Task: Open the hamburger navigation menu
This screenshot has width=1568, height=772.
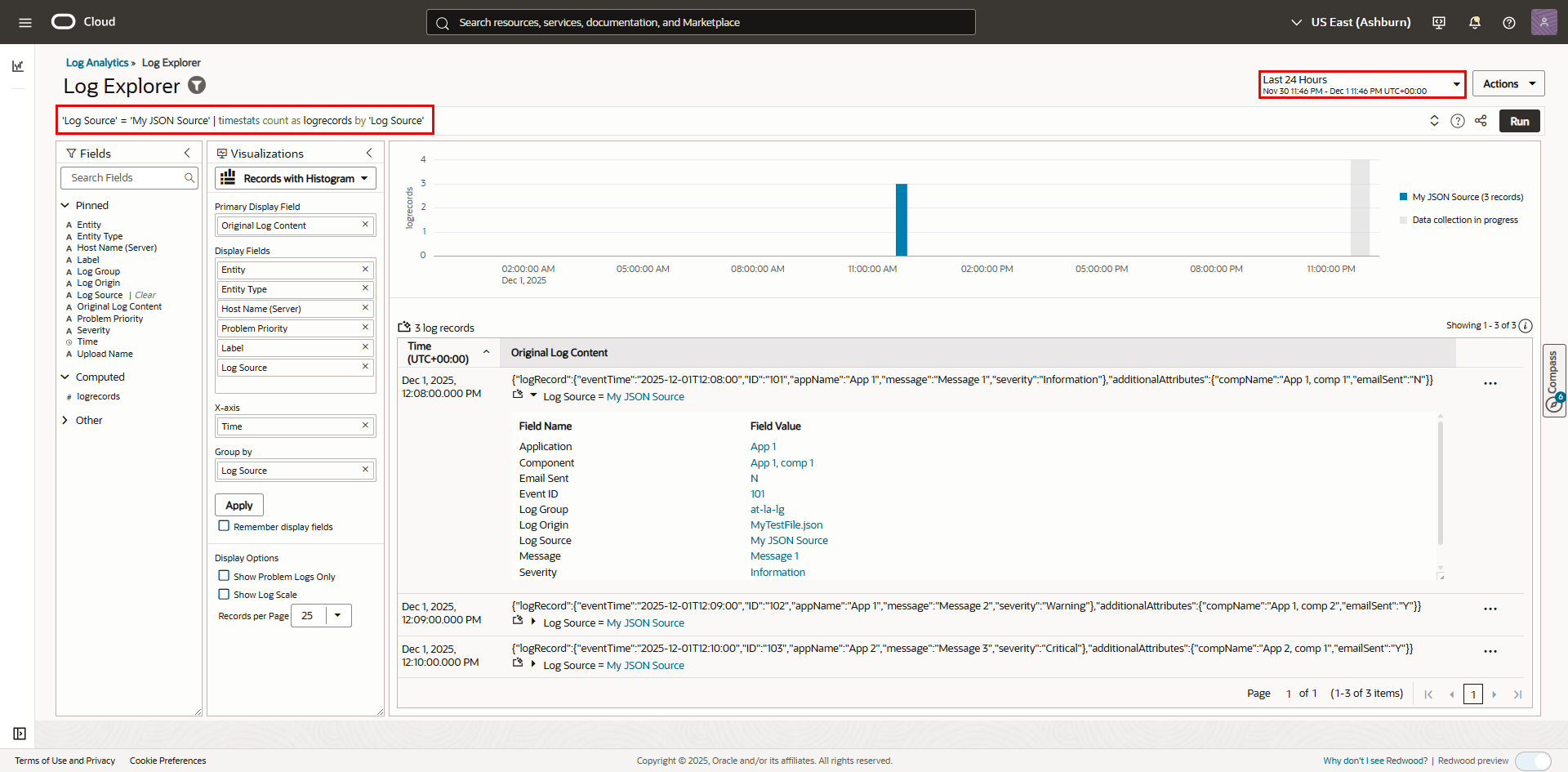Action: pyautogui.click(x=25, y=22)
